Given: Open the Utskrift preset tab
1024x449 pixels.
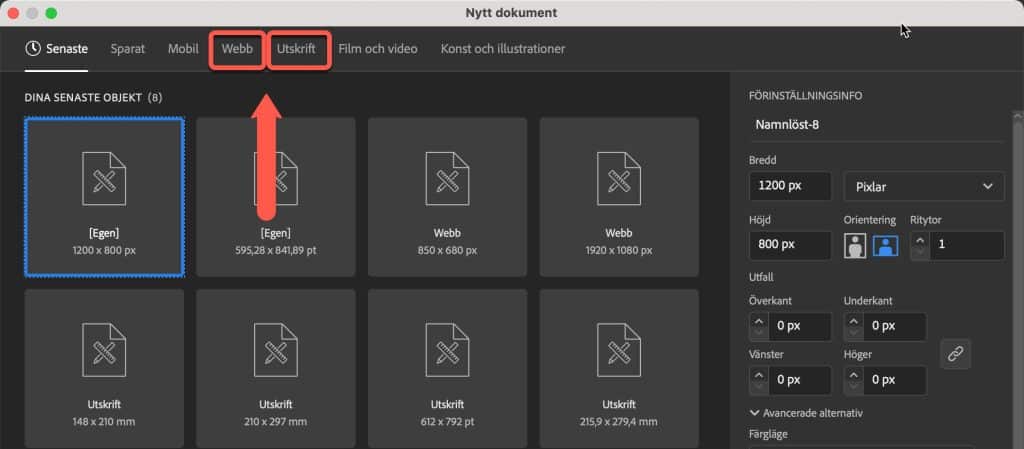Looking at the screenshot, I should coord(296,49).
